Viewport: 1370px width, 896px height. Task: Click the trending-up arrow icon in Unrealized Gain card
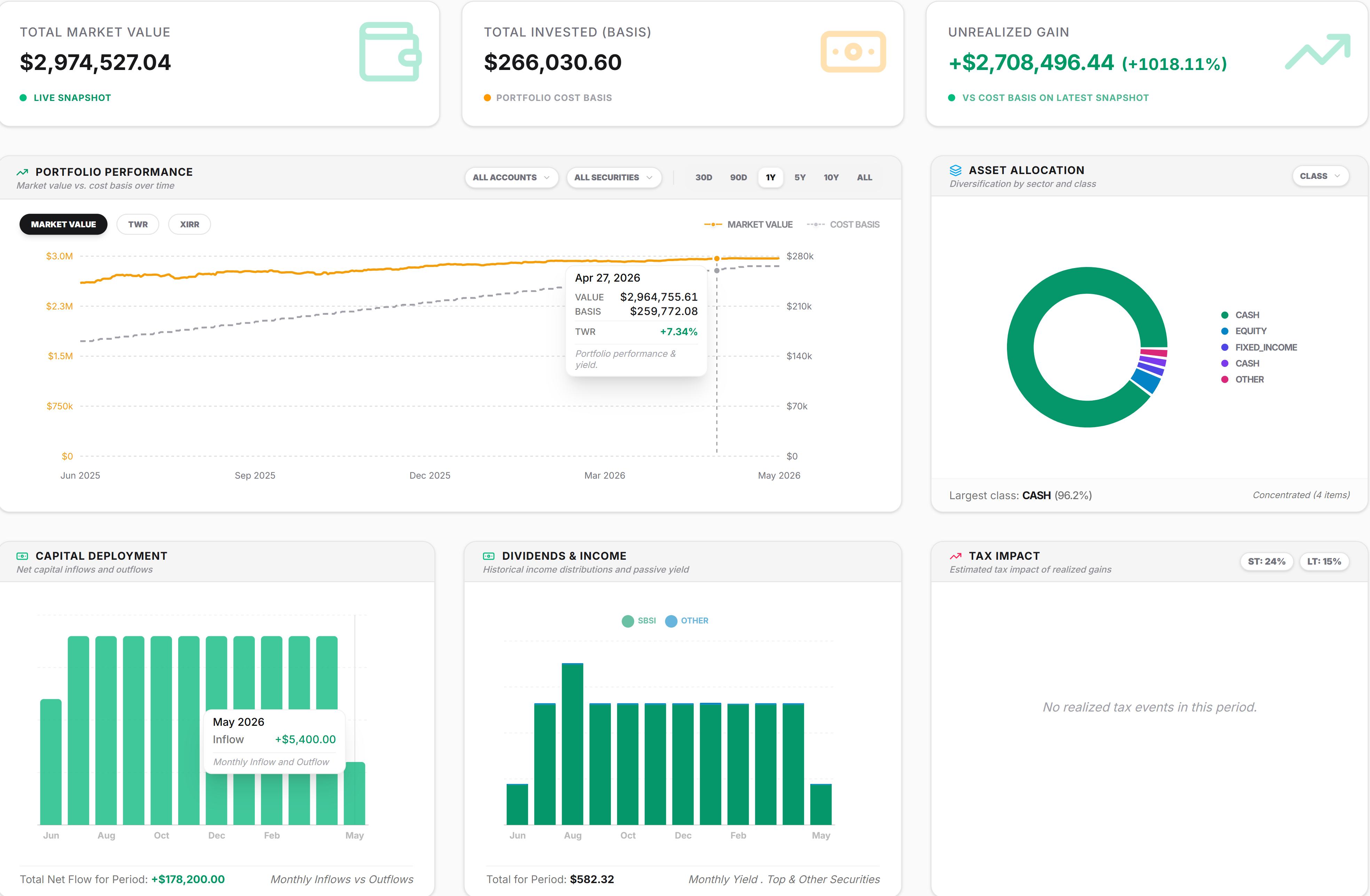(1317, 52)
